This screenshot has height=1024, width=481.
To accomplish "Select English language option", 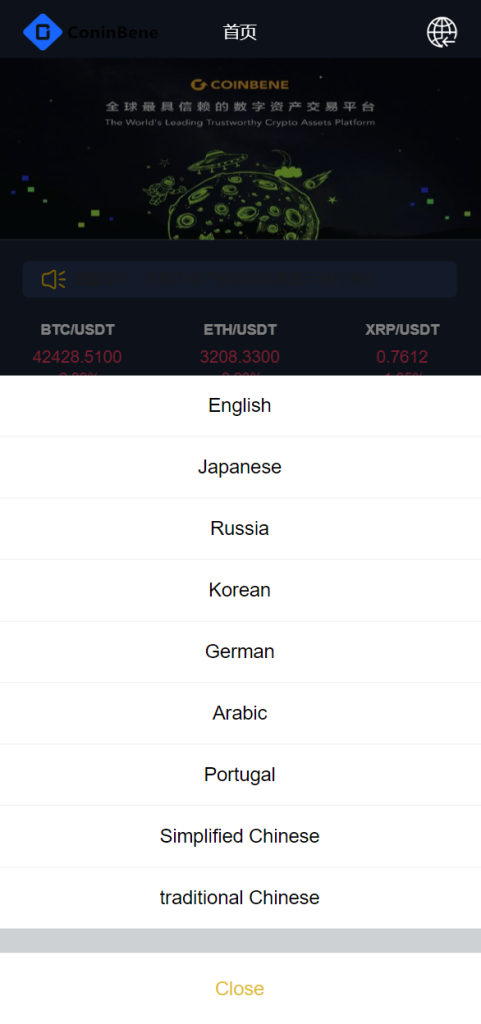I will 240,406.
